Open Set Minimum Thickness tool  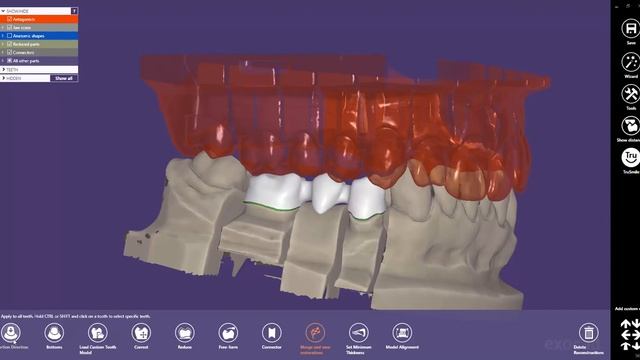(x=359, y=333)
